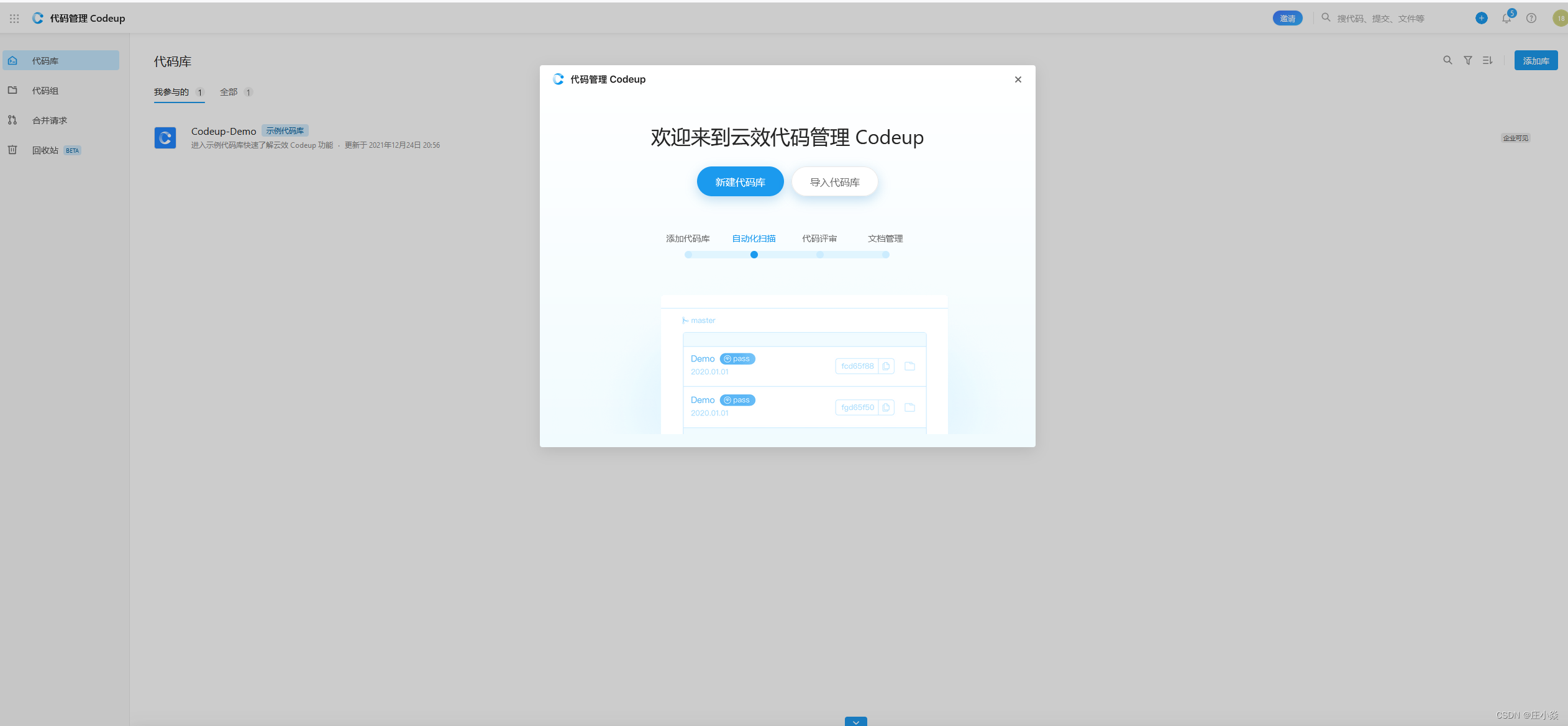The width and height of the screenshot is (1568, 726).
Task: Open the filter funnel icon
Action: click(1467, 60)
